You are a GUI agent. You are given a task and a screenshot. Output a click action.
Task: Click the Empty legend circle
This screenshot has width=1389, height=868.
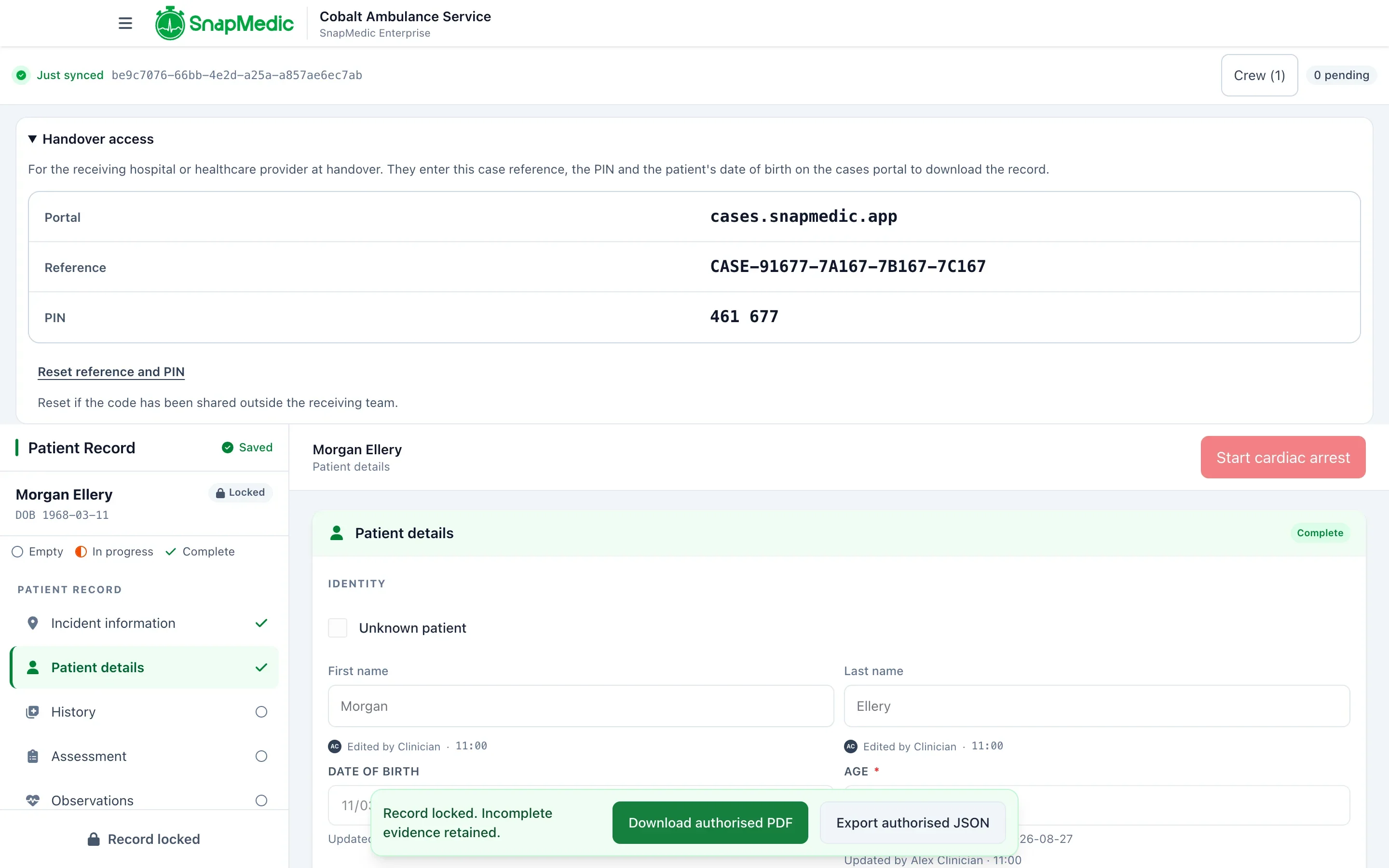pos(17,552)
